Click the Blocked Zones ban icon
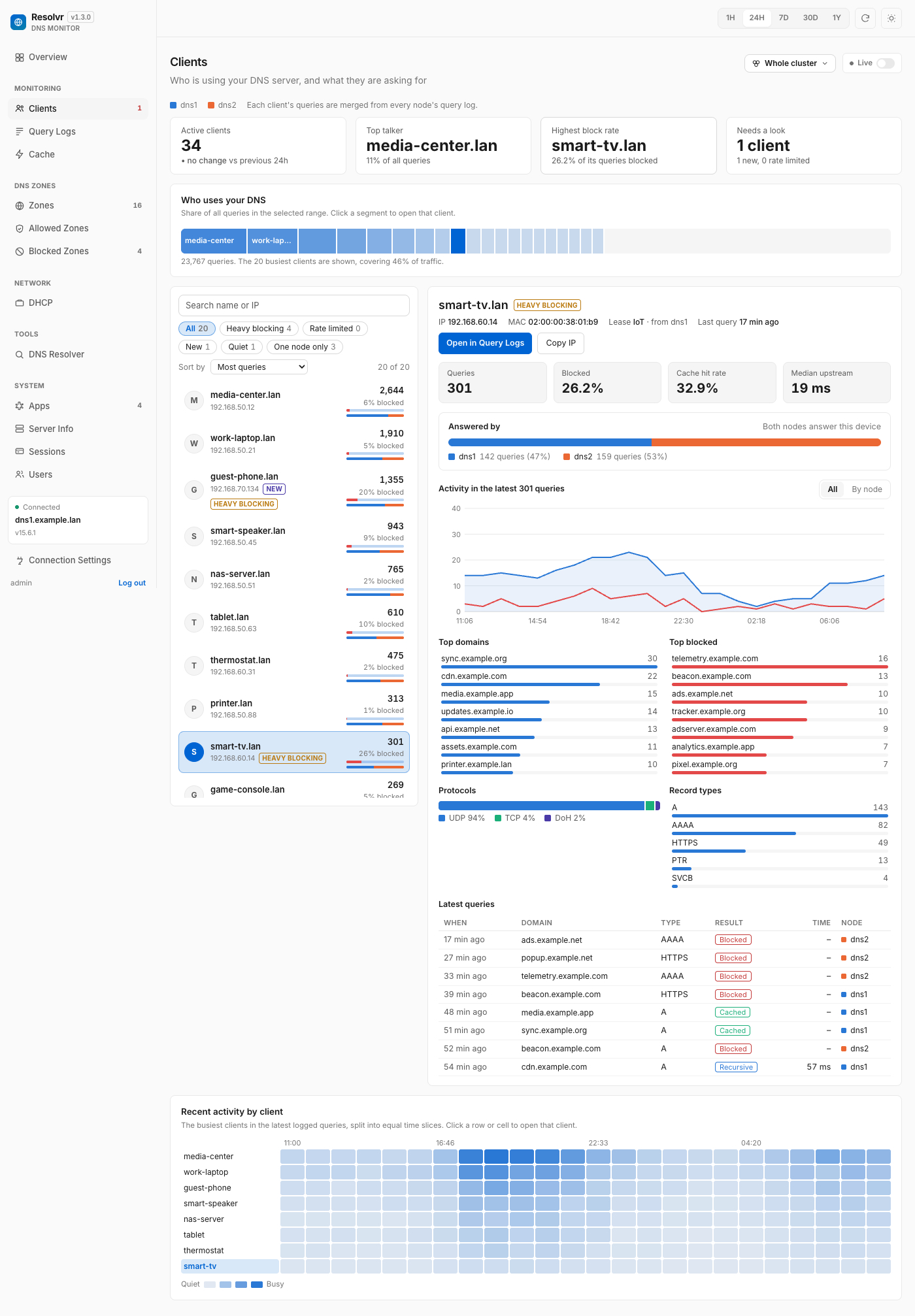This screenshot has height=1316, width=915. pos(20,251)
